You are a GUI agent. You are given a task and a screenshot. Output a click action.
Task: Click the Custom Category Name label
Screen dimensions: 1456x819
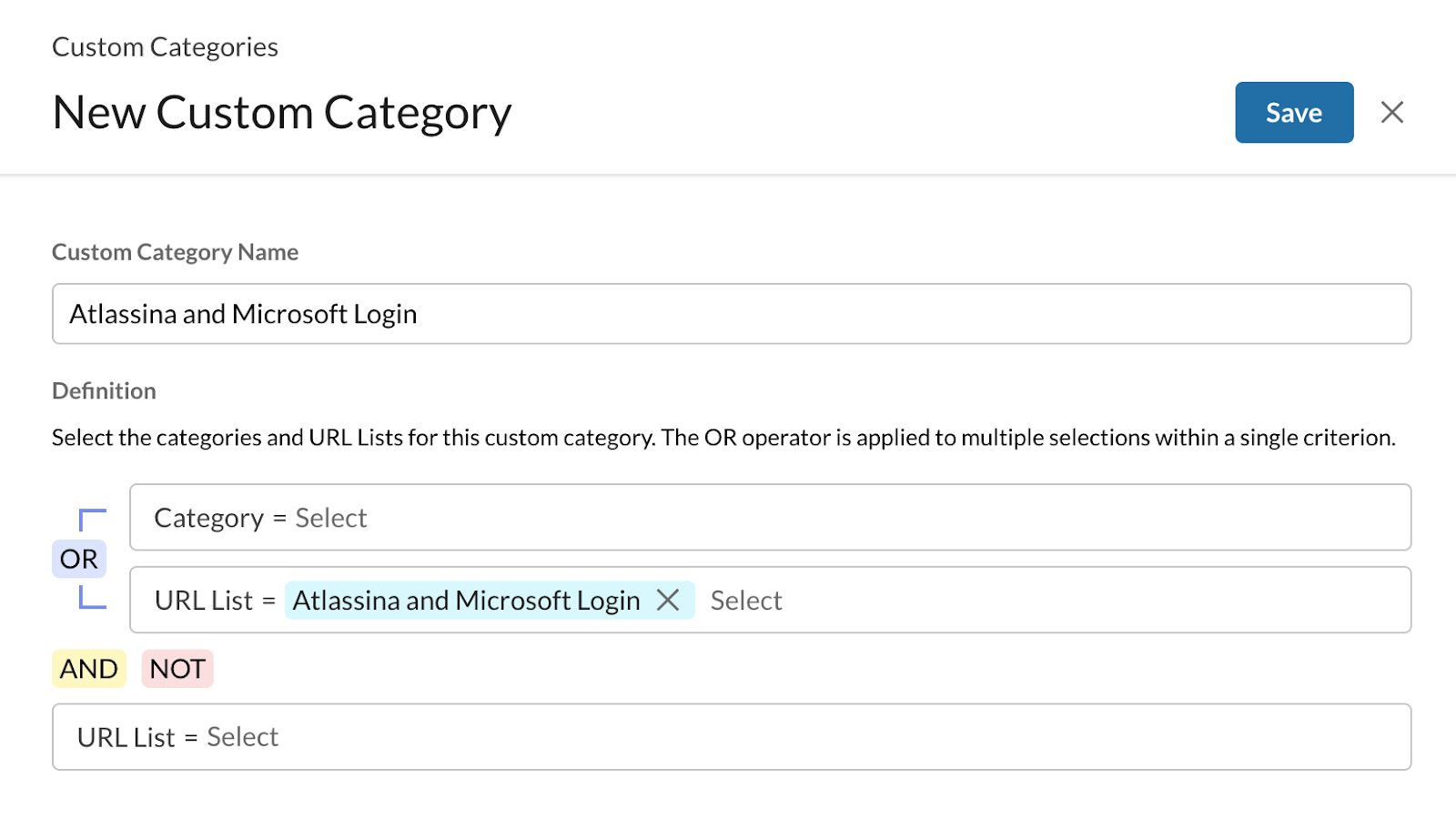tap(175, 252)
